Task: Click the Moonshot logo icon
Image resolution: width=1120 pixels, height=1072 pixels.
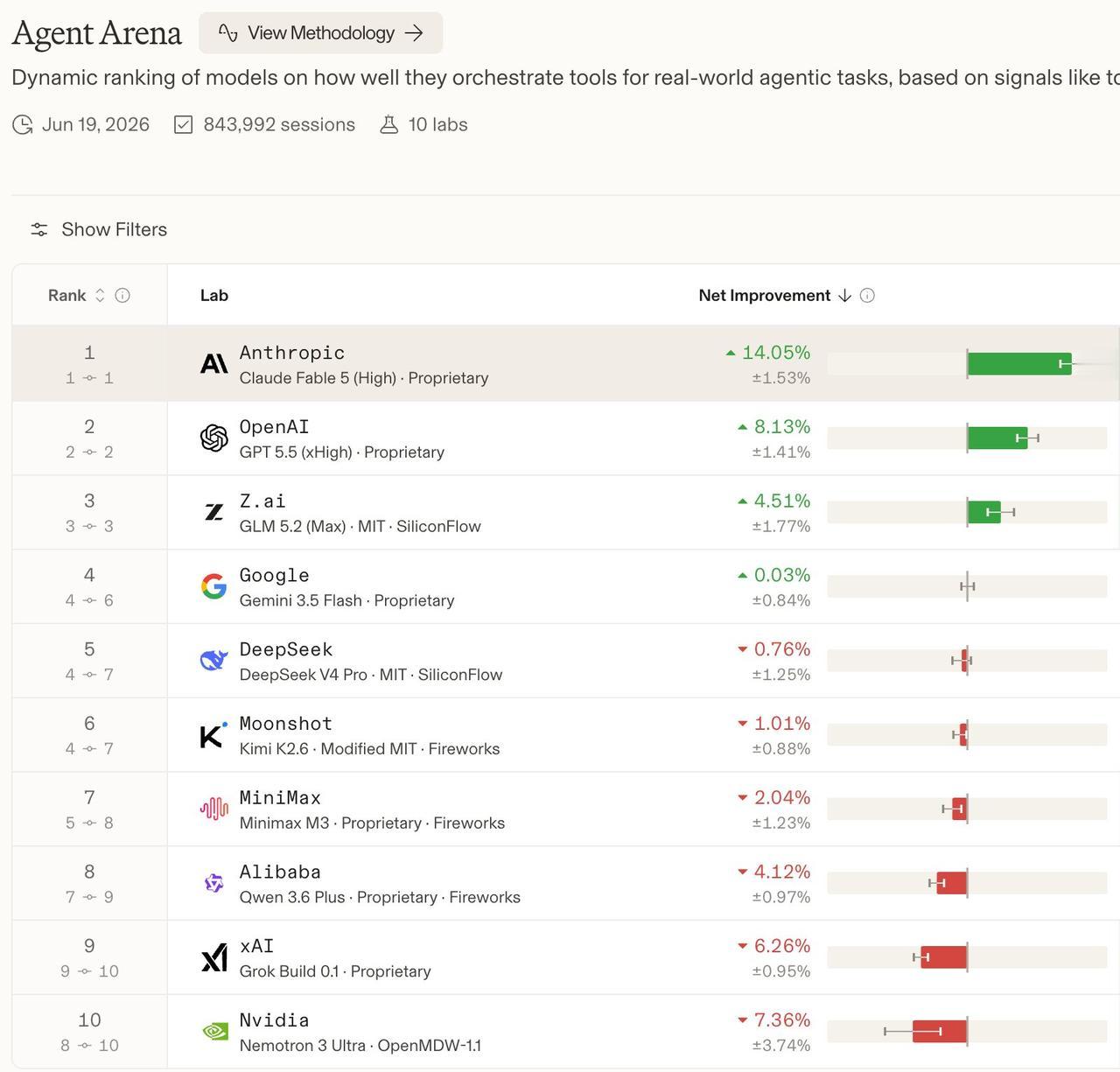Action: click(214, 735)
